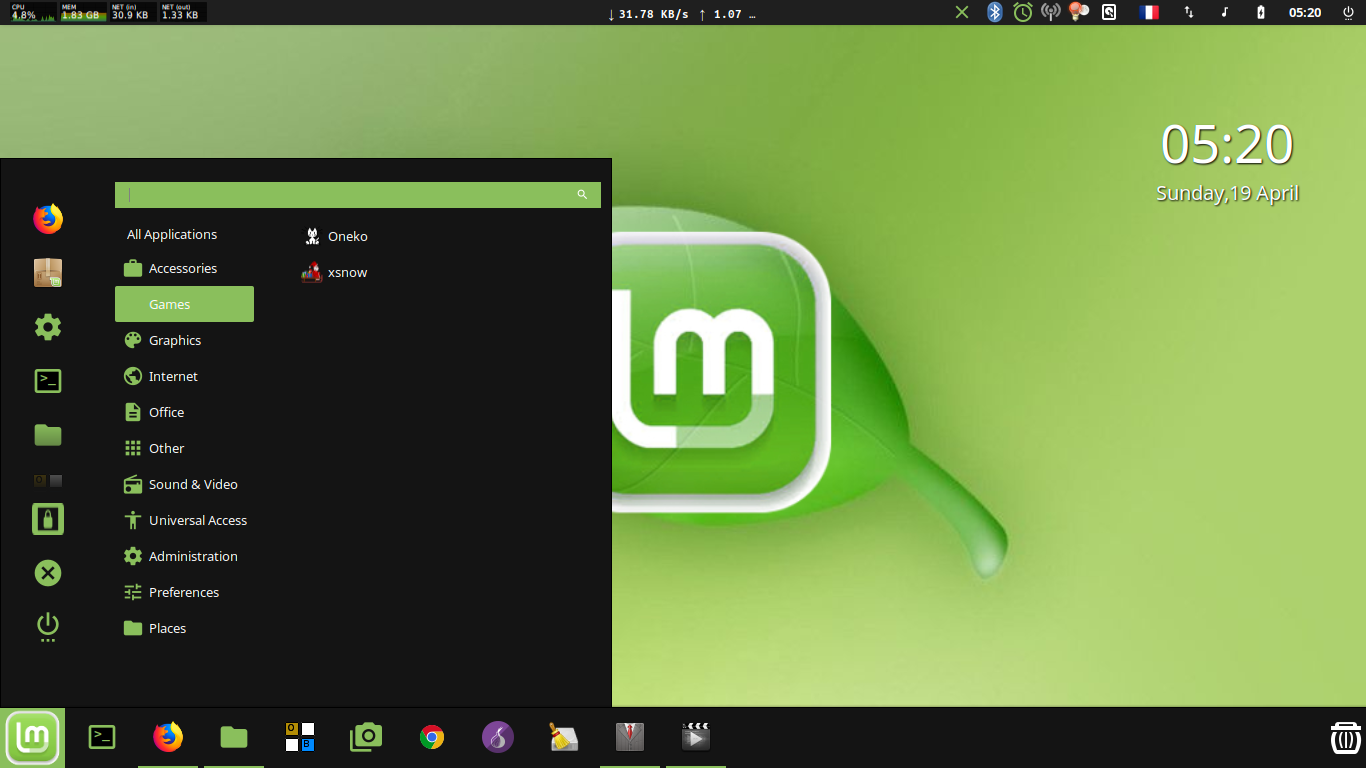Open Google Chrome from taskbar

point(432,738)
